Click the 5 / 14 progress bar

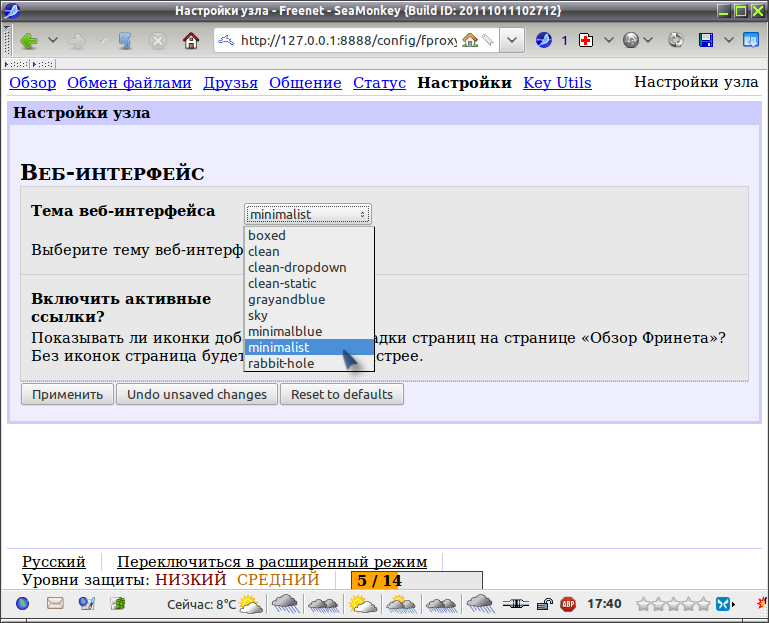(x=417, y=580)
